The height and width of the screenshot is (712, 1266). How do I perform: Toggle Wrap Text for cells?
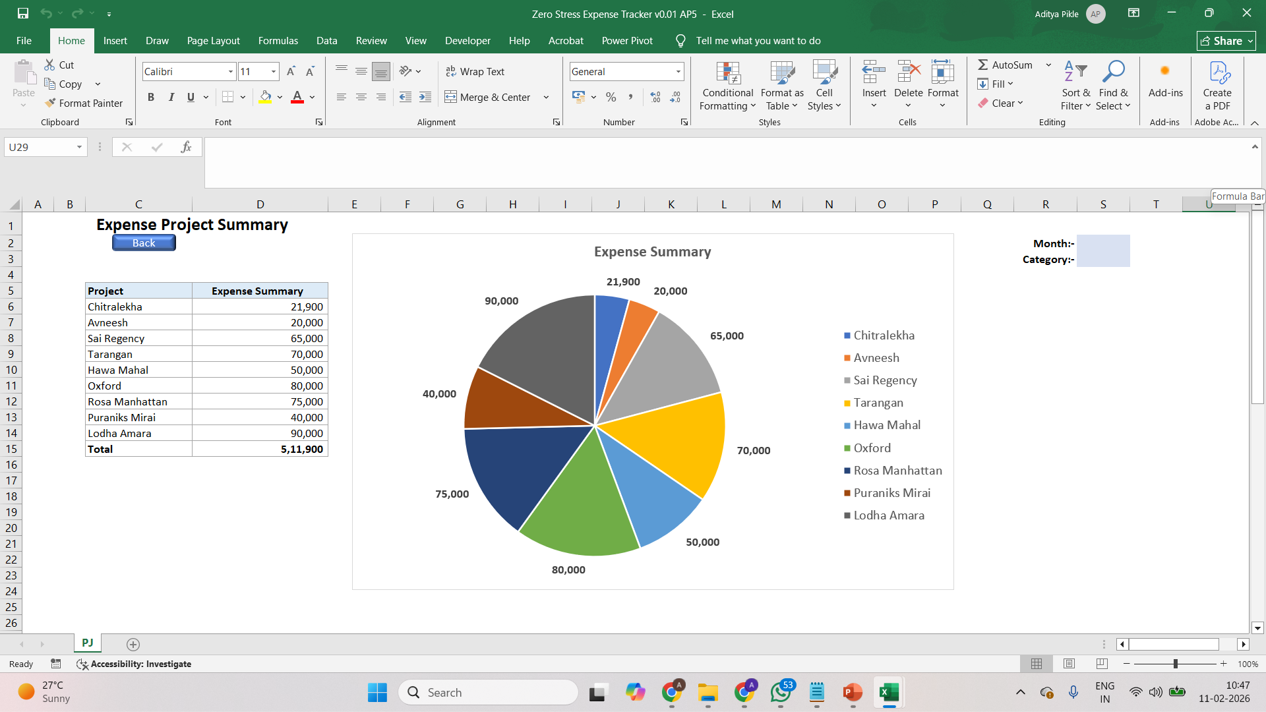coord(475,72)
